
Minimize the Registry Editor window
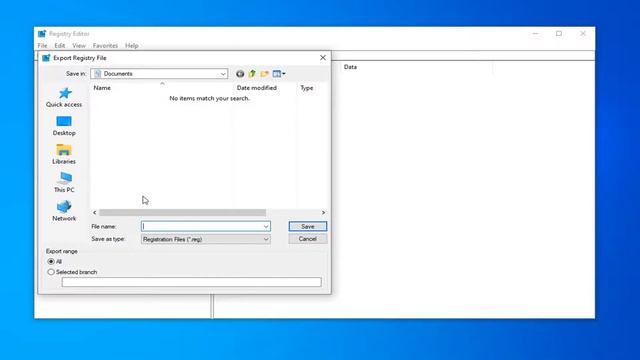(536, 33)
